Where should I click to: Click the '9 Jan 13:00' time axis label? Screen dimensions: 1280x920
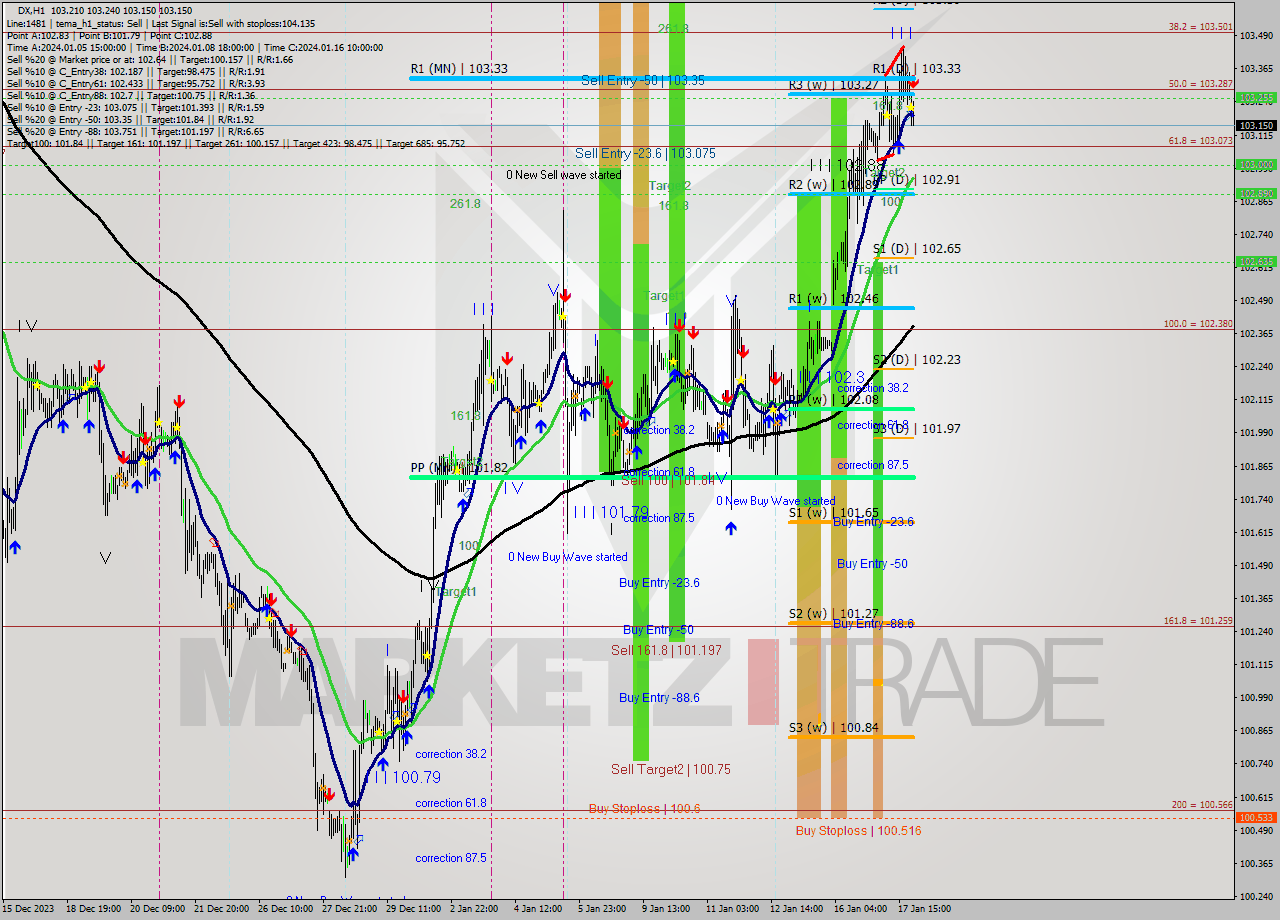coord(666,909)
